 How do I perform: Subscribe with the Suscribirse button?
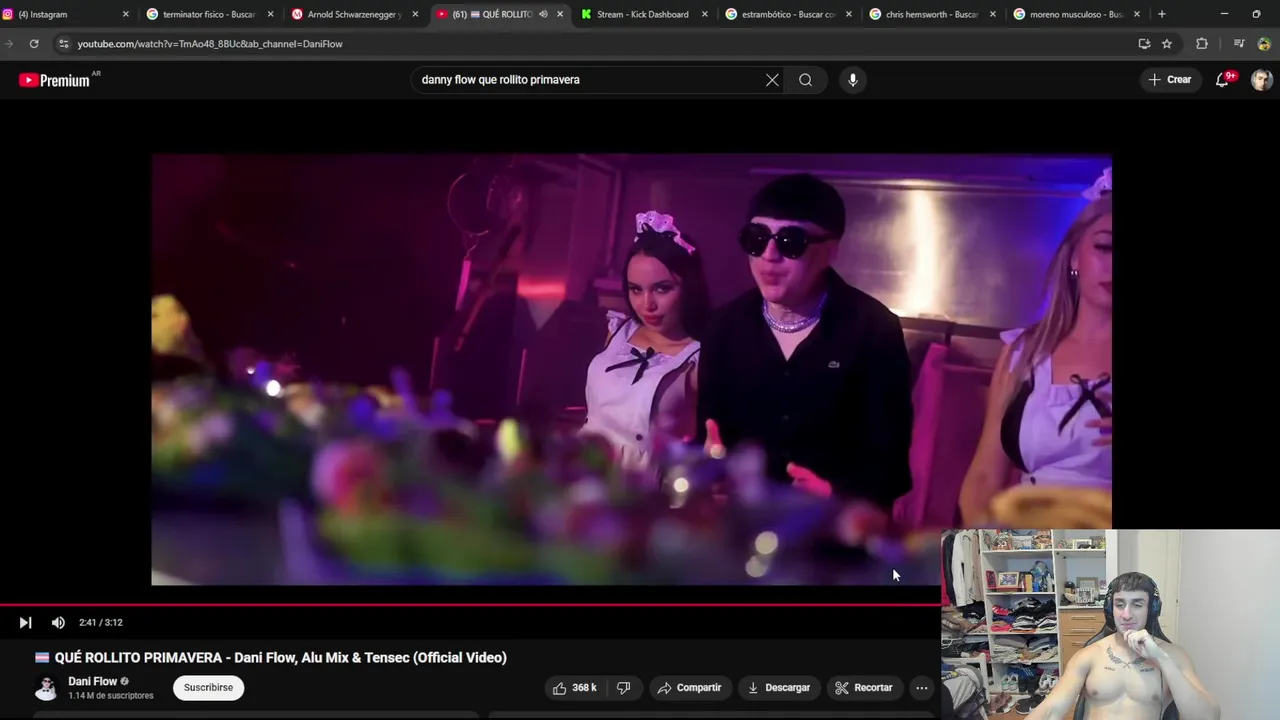tap(208, 687)
